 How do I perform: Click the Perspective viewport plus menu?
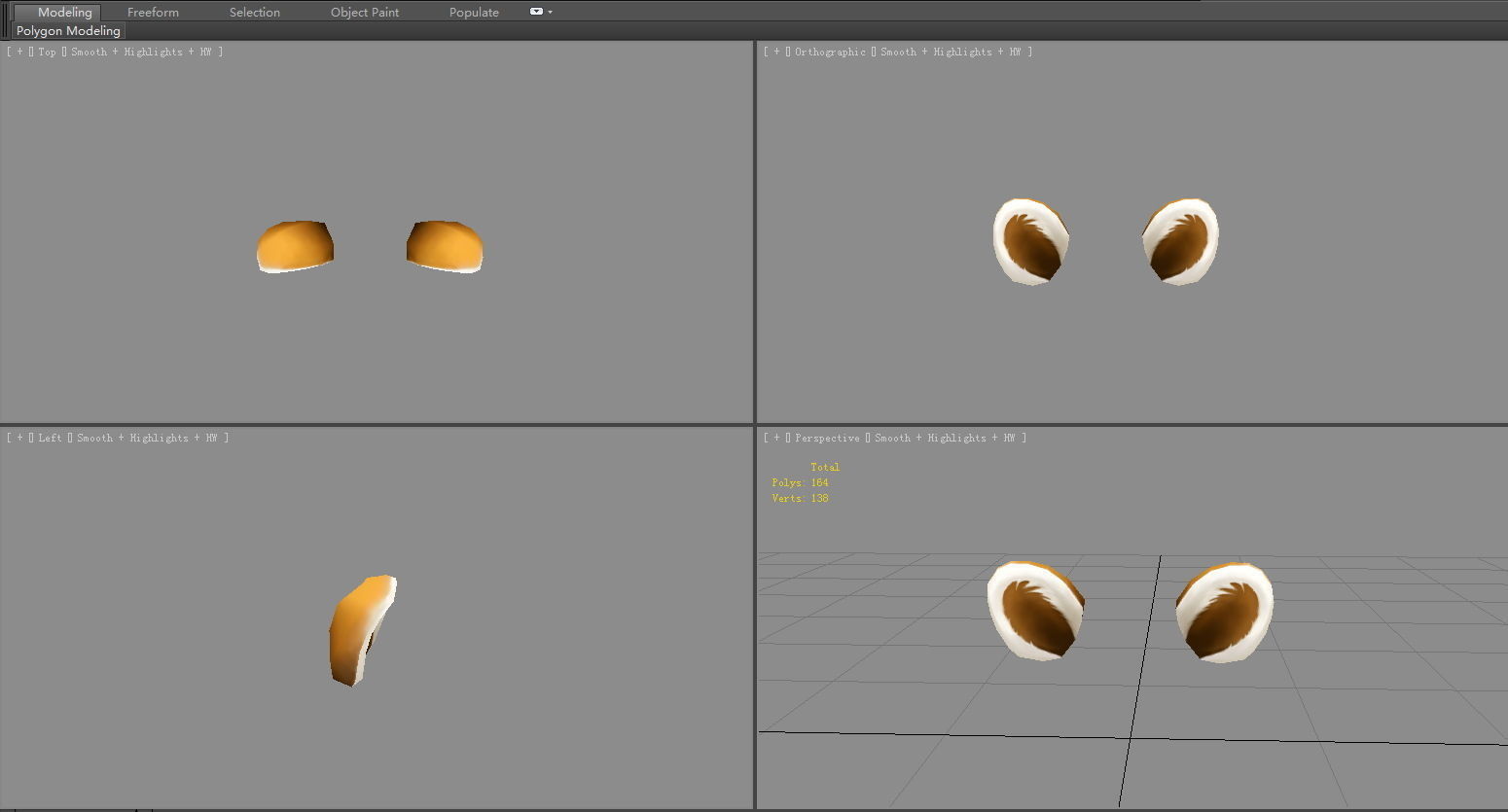[776, 439]
